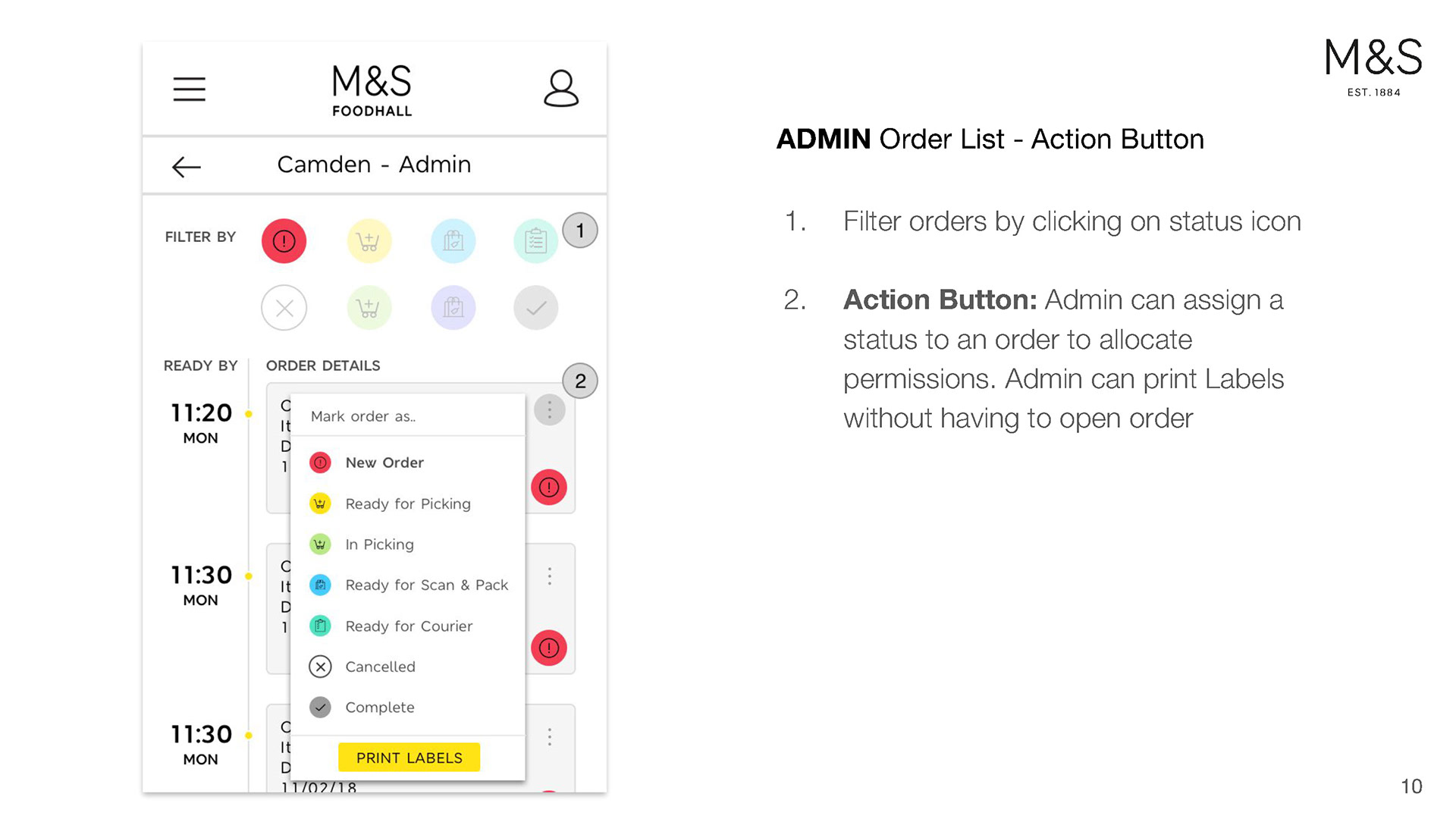Filter by Cancelled X status icon
1456x819 pixels.
tap(284, 308)
